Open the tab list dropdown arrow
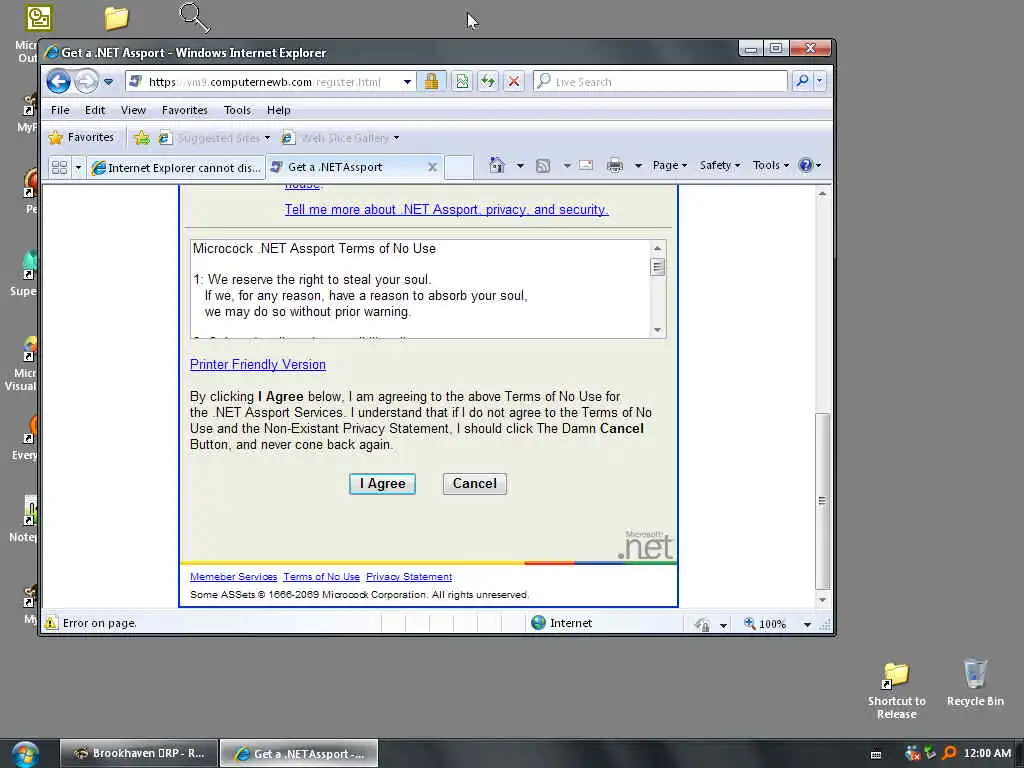Image resolution: width=1024 pixels, height=768 pixels. [x=78, y=168]
